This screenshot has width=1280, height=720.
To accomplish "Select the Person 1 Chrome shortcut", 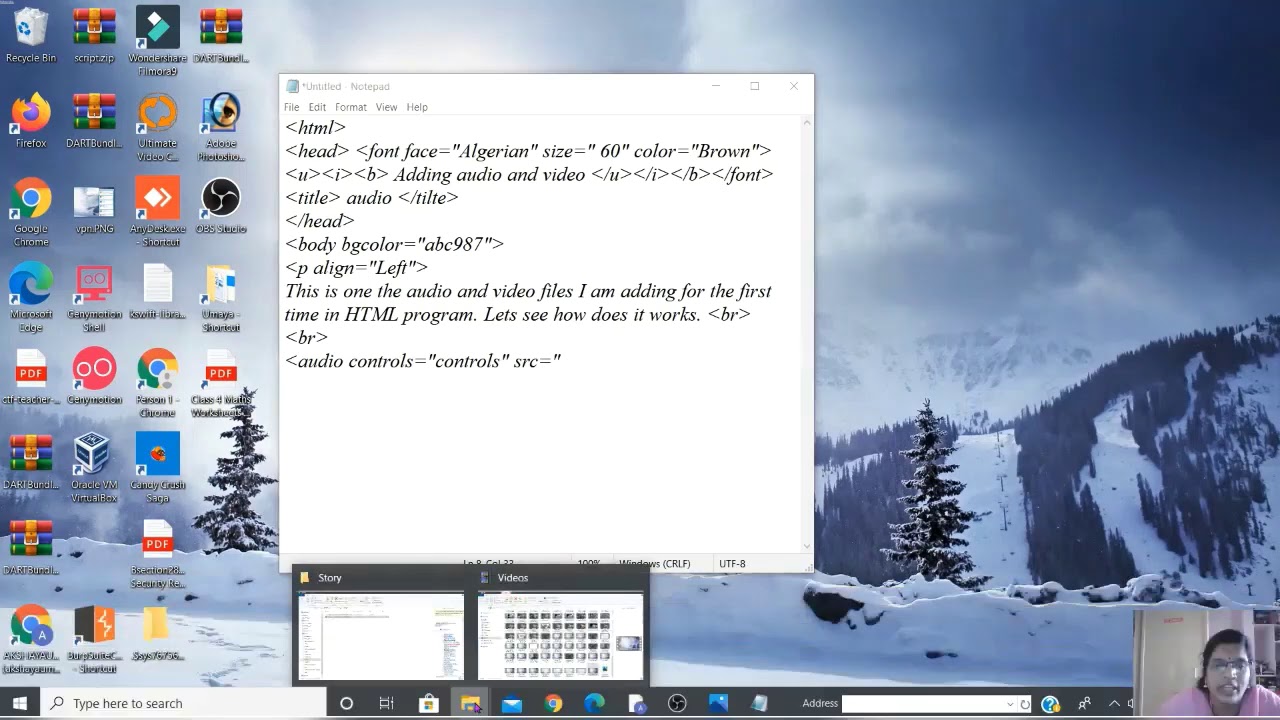I will pyautogui.click(x=157, y=384).
